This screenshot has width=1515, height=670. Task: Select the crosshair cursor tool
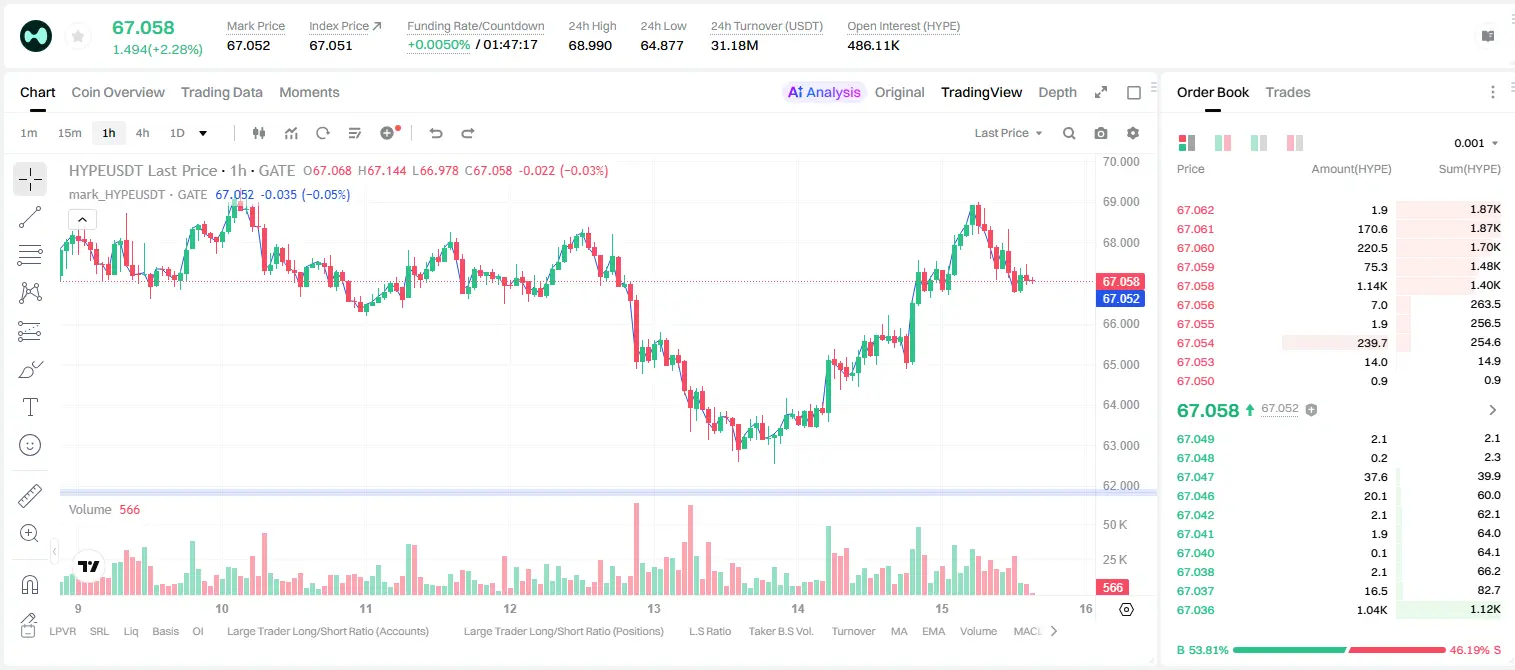(x=30, y=179)
